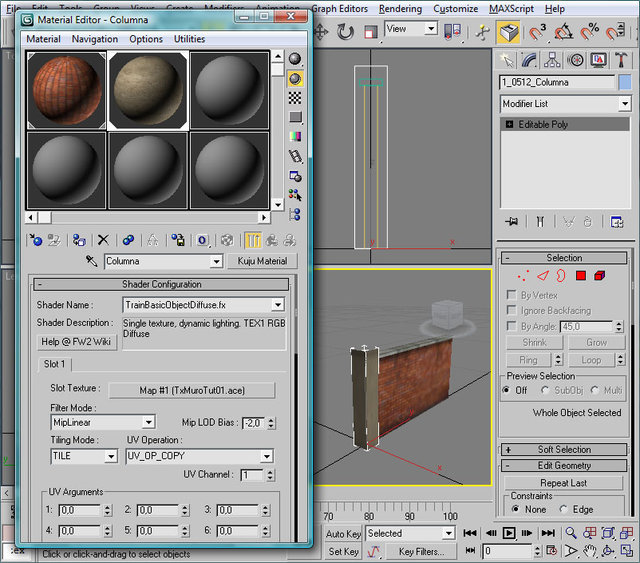Click Assign Material to Selection icon
The width and height of the screenshot is (640, 563).
[x=78, y=240]
